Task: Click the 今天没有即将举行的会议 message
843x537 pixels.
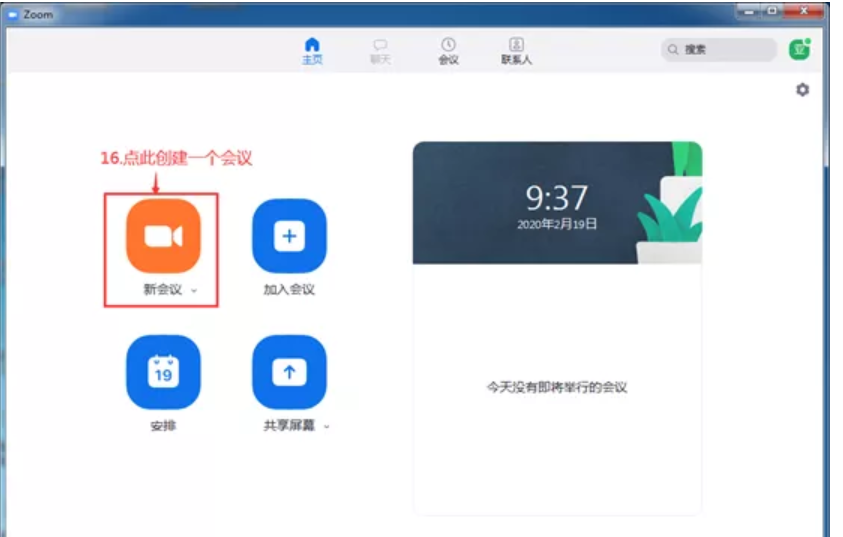Action: pos(557,387)
